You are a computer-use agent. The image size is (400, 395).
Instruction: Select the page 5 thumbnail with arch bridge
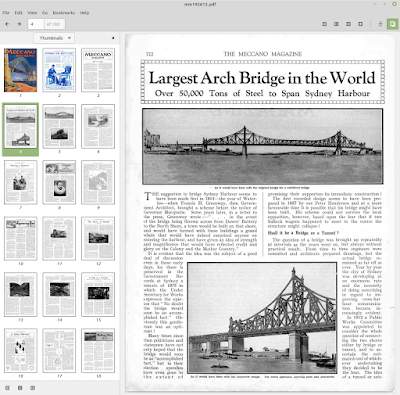[59, 126]
